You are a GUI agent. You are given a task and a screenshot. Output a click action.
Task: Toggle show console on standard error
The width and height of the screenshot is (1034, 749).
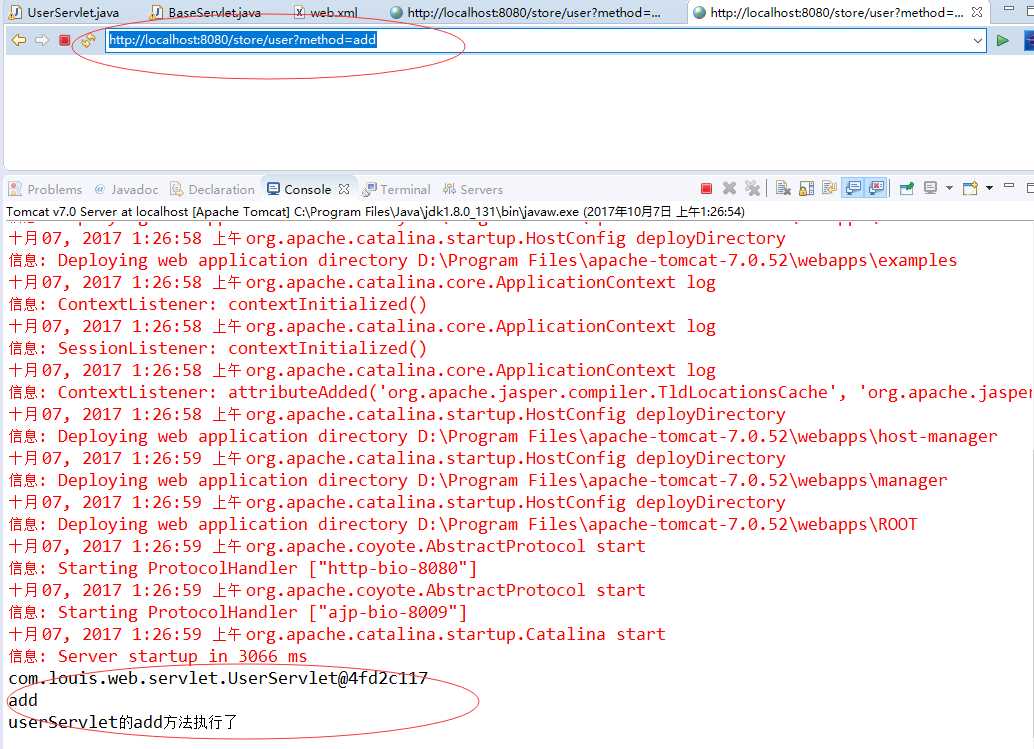pyautogui.click(x=876, y=189)
